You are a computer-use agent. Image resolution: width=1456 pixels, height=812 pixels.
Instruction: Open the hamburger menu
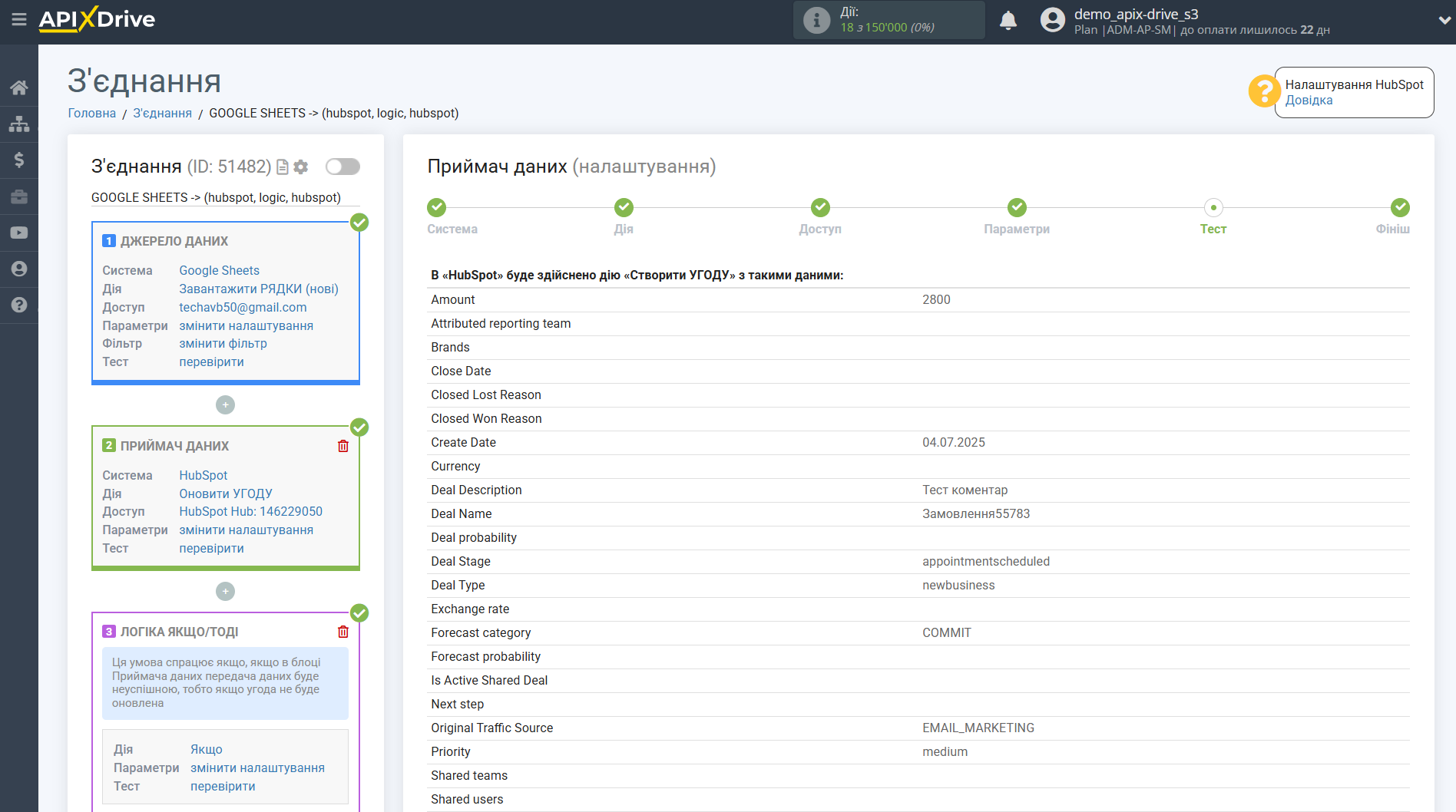[x=19, y=19]
